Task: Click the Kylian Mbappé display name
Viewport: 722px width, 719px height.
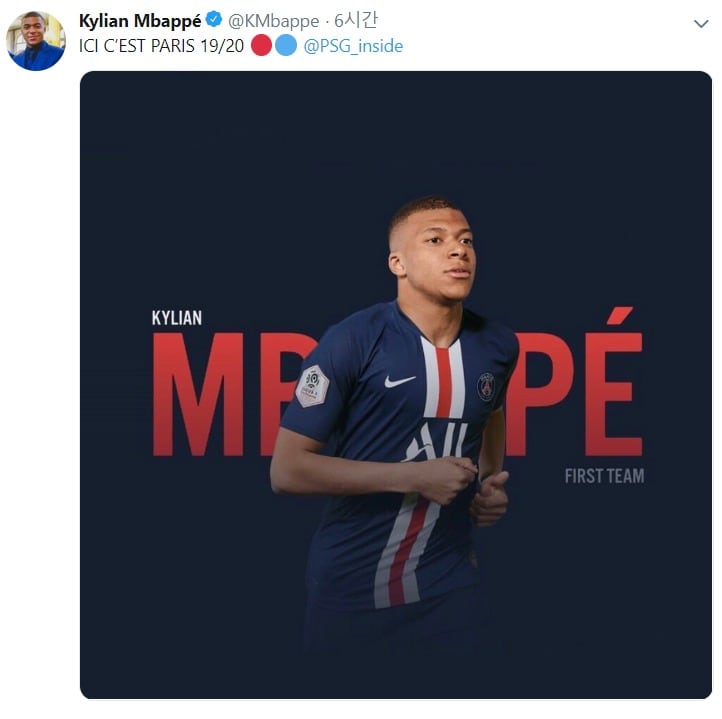Action: pos(140,21)
